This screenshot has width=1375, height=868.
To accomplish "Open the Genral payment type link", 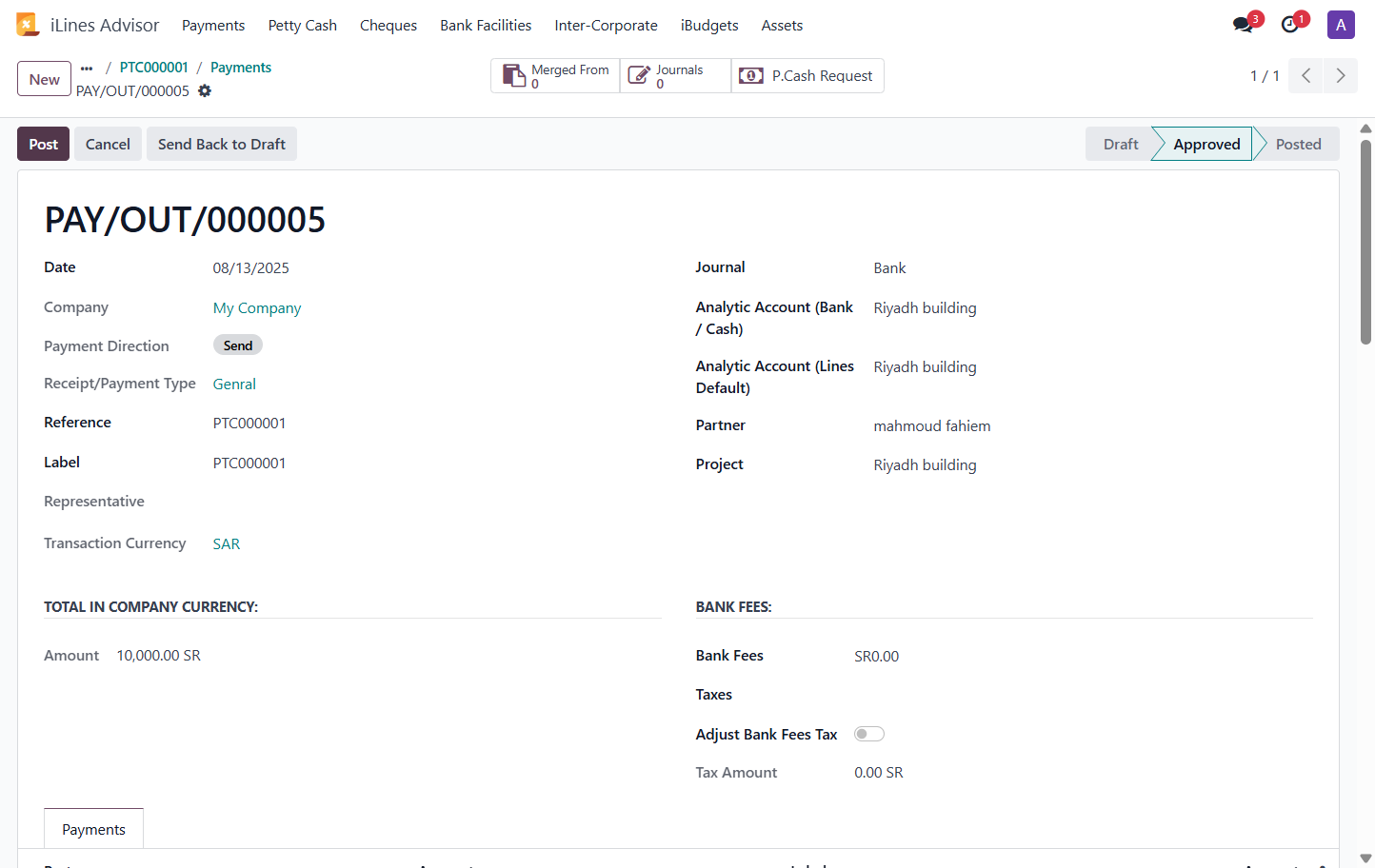I will pyautogui.click(x=234, y=385).
